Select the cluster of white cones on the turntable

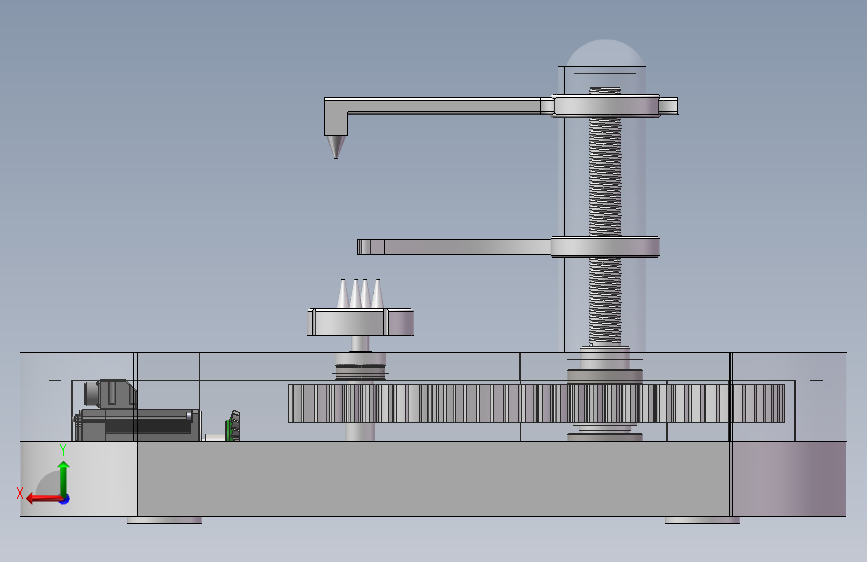[x=360, y=293]
